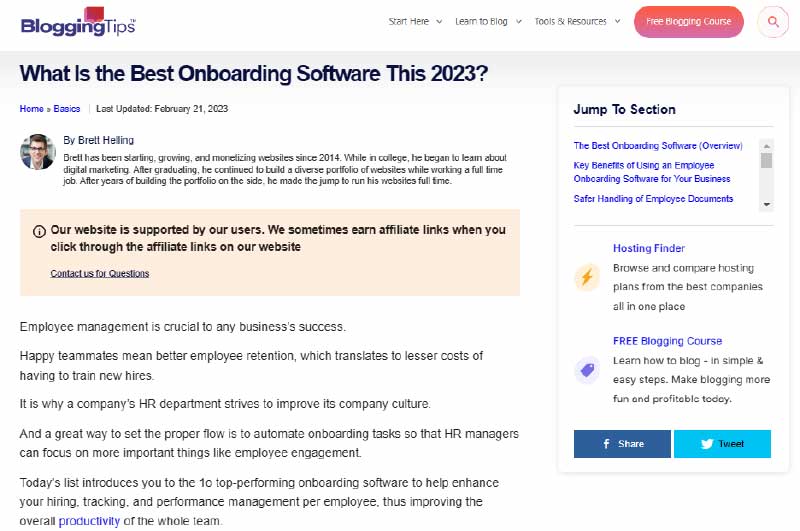Expand the Start Here menu chevron

pos(439,21)
